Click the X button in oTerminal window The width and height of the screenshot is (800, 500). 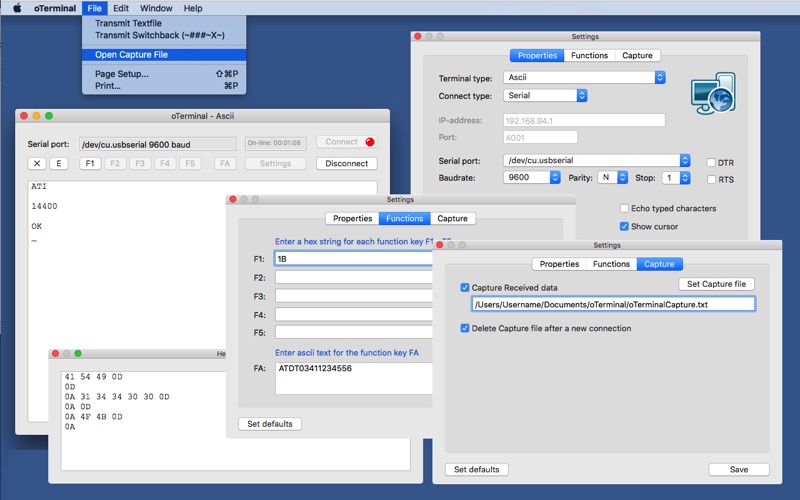[x=37, y=163]
